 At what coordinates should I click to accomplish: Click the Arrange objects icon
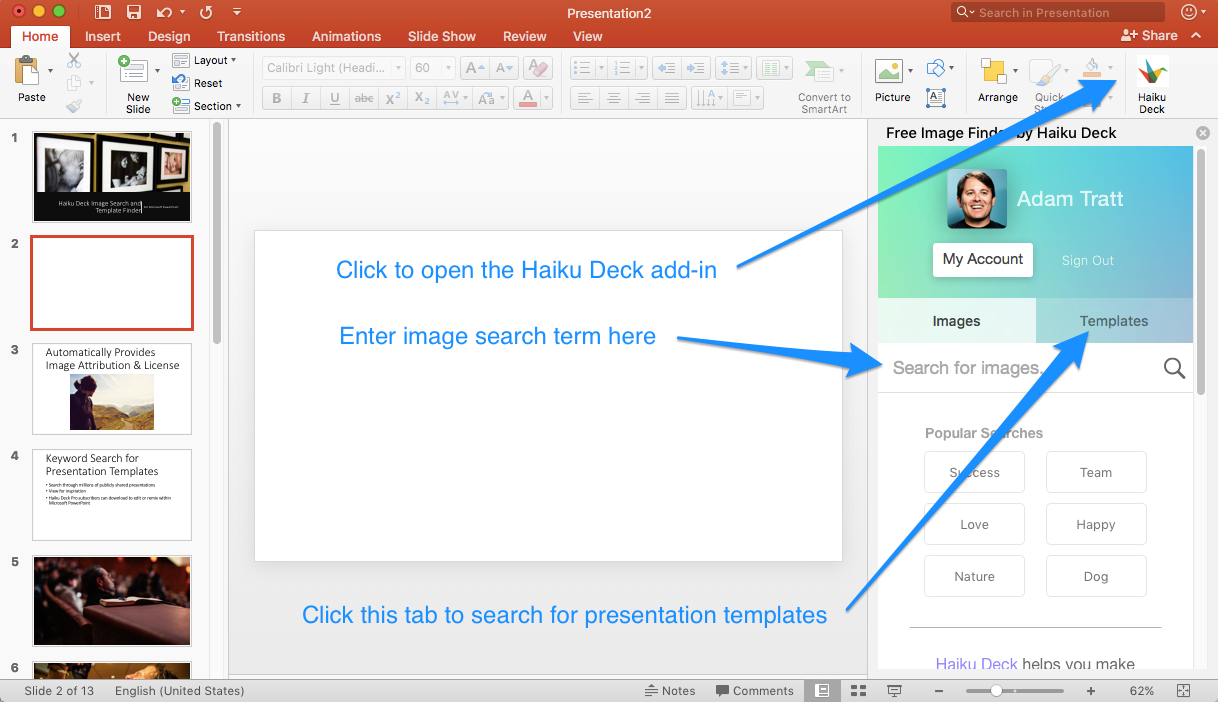pyautogui.click(x=994, y=72)
